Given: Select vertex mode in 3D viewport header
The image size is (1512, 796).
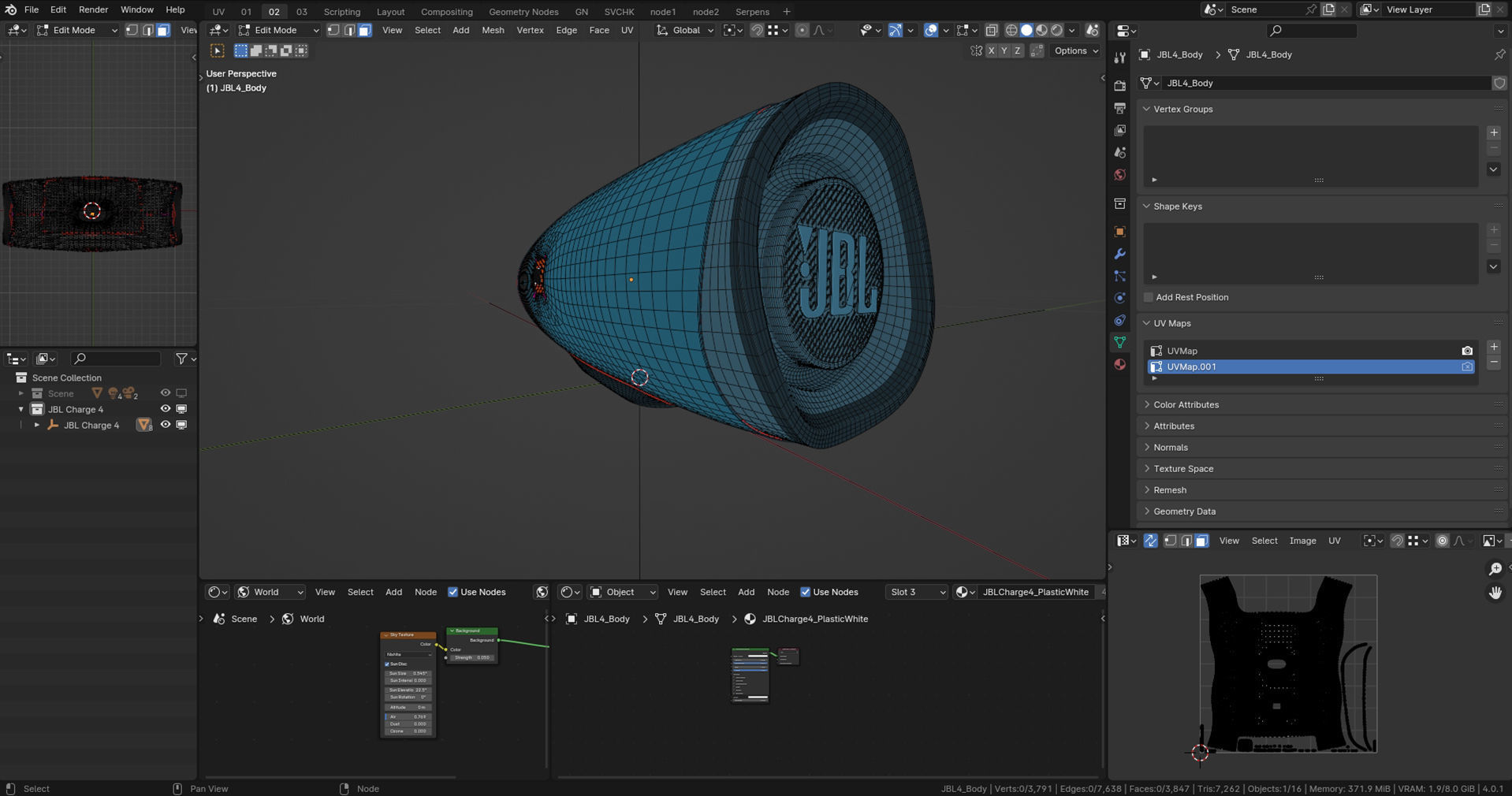Looking at the screenshot, I should (x=333, y=30).
